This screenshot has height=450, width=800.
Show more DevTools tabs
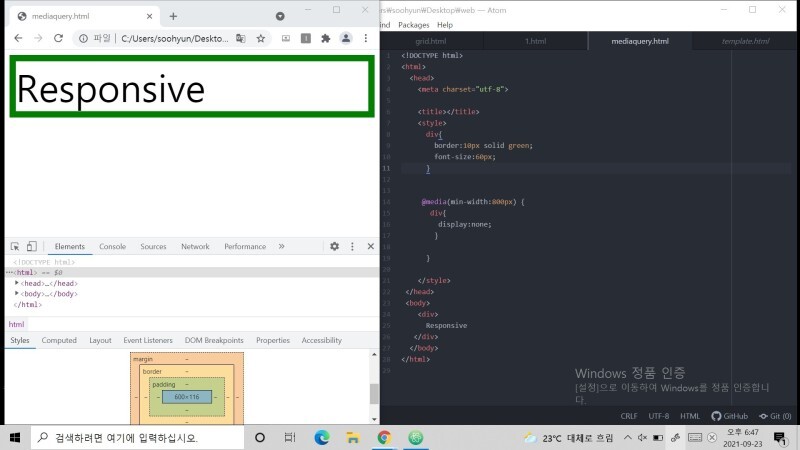pyautogui.click(x=282, y=246)
